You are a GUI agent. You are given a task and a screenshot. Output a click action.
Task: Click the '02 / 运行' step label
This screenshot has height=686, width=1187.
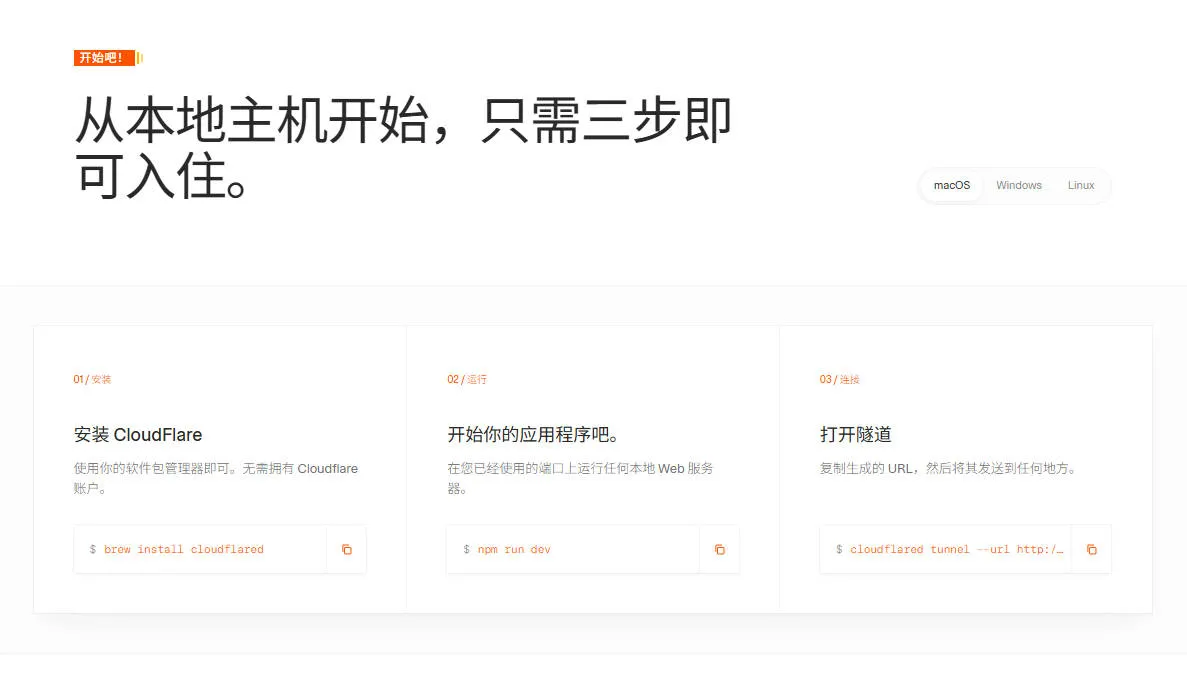(x=466, y=379)
